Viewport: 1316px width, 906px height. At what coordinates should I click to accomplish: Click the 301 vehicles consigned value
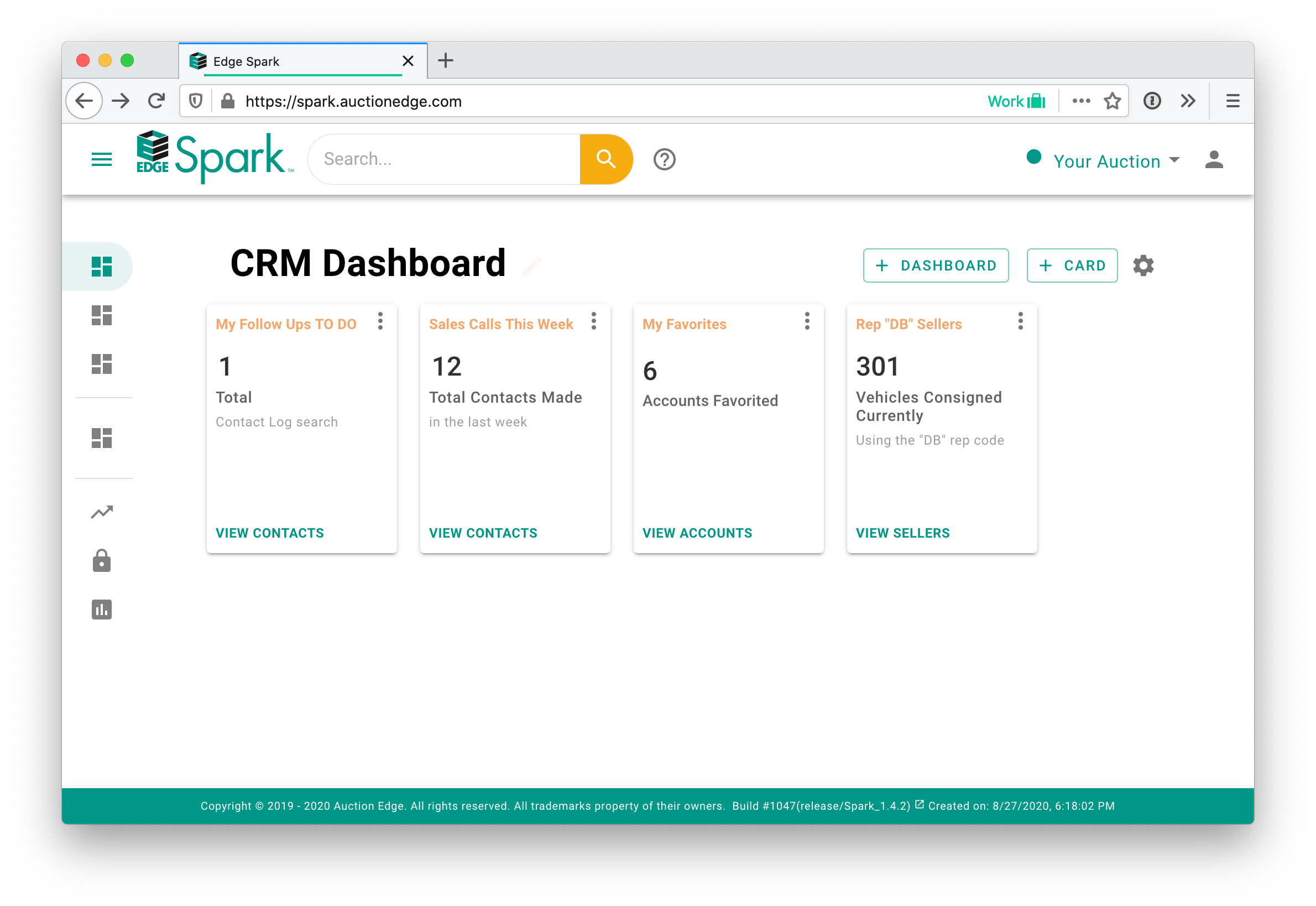pyautogui.click(x=878, y=366)
